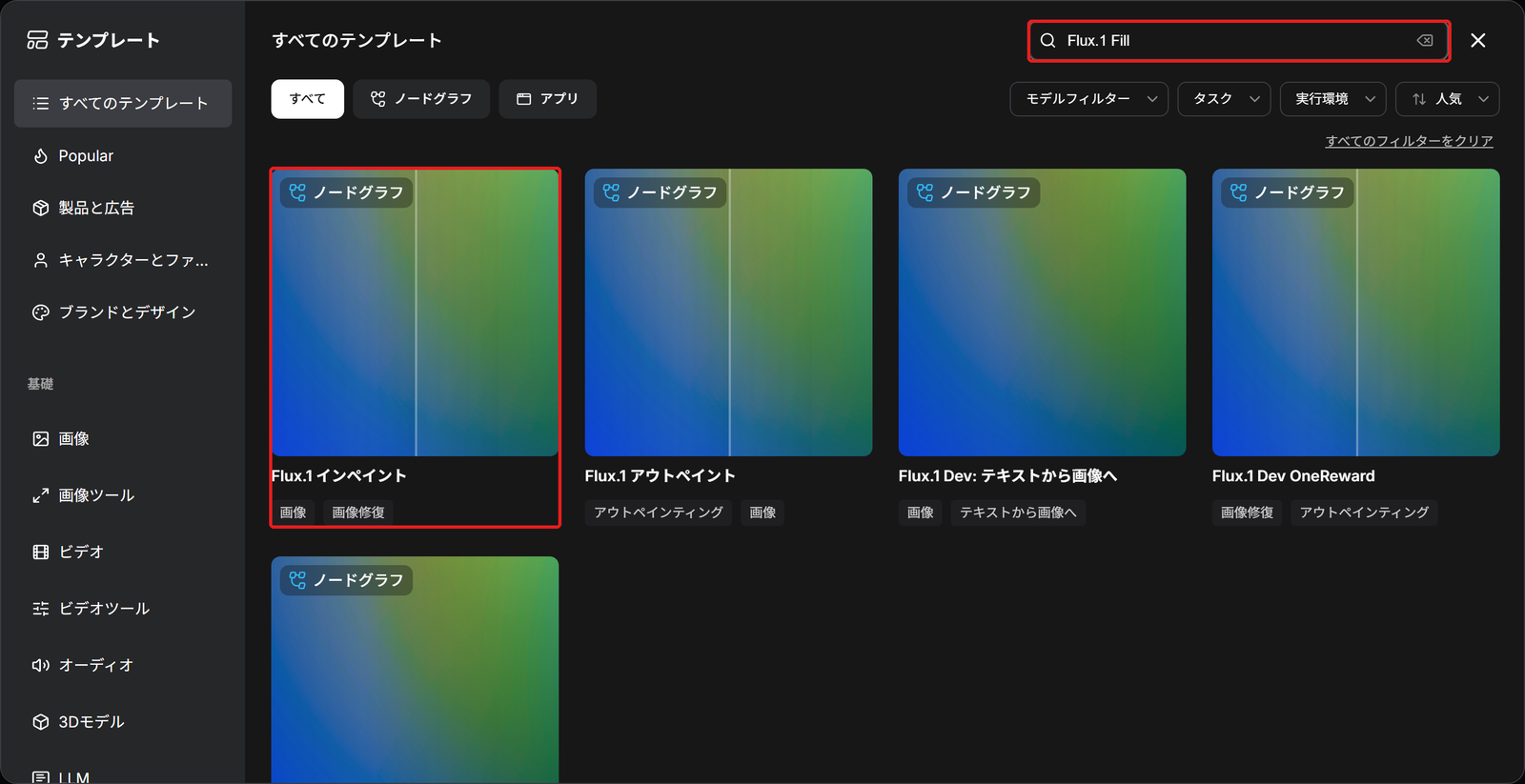Viewport: 1525px width, 784px height.
Task: Switch to the アプリ filter tab
Action: [x=547, y=99]
